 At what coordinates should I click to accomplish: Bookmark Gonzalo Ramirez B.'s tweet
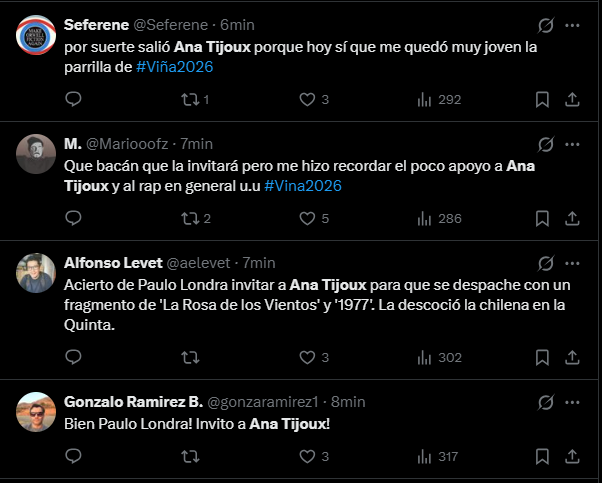(542, 457)
